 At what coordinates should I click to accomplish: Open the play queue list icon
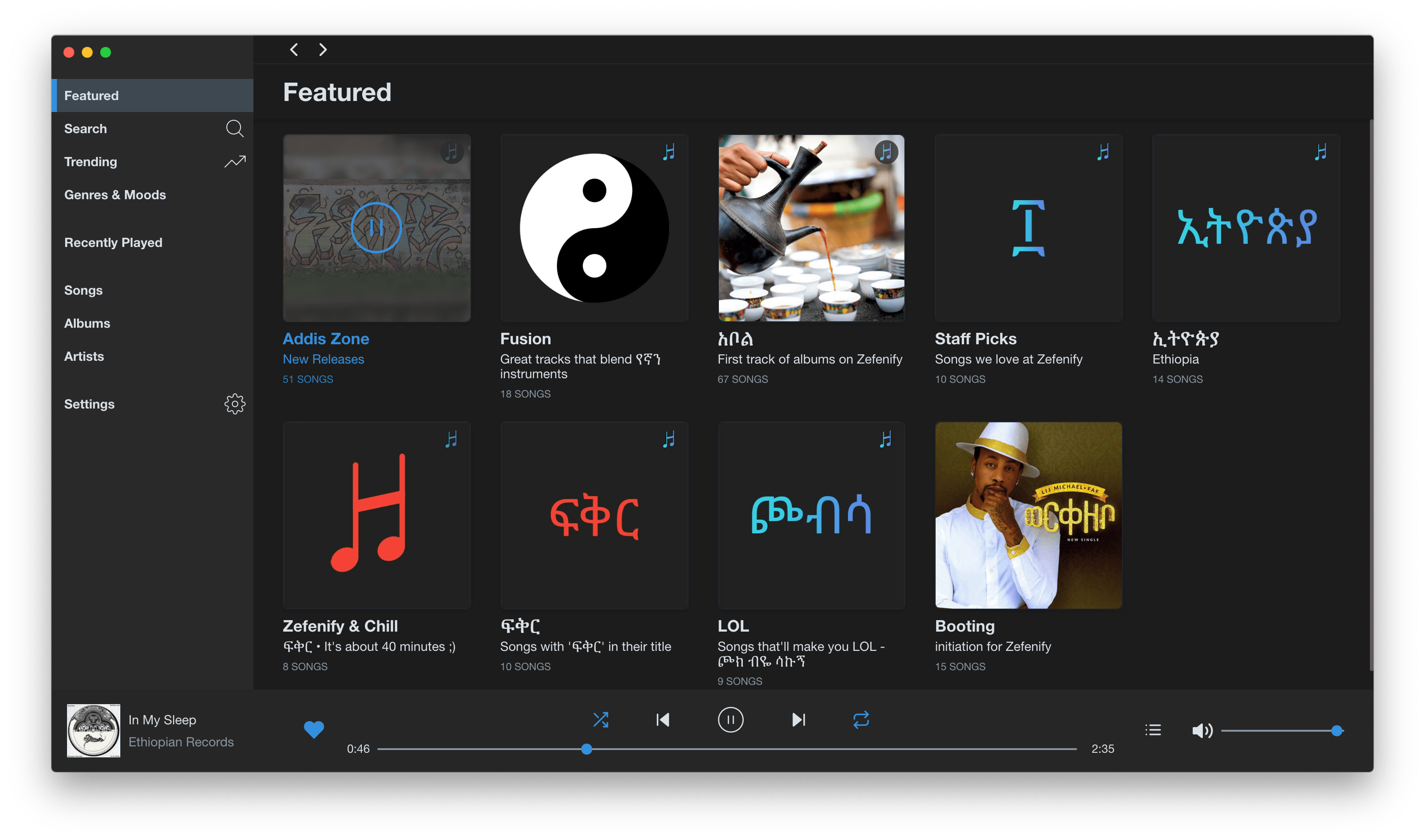point(1153,730)
